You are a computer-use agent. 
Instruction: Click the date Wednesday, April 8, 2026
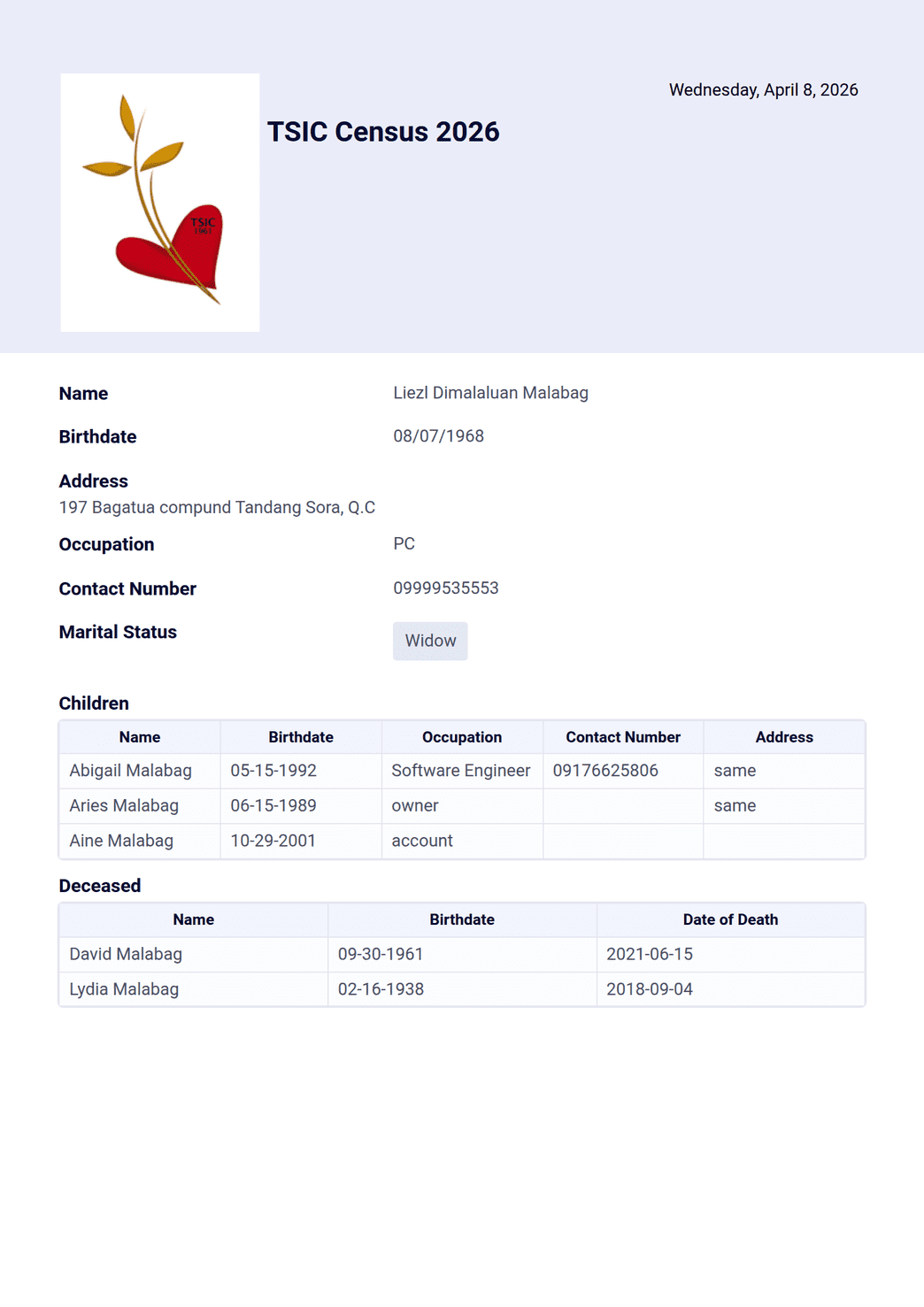[x=763, y=90]
